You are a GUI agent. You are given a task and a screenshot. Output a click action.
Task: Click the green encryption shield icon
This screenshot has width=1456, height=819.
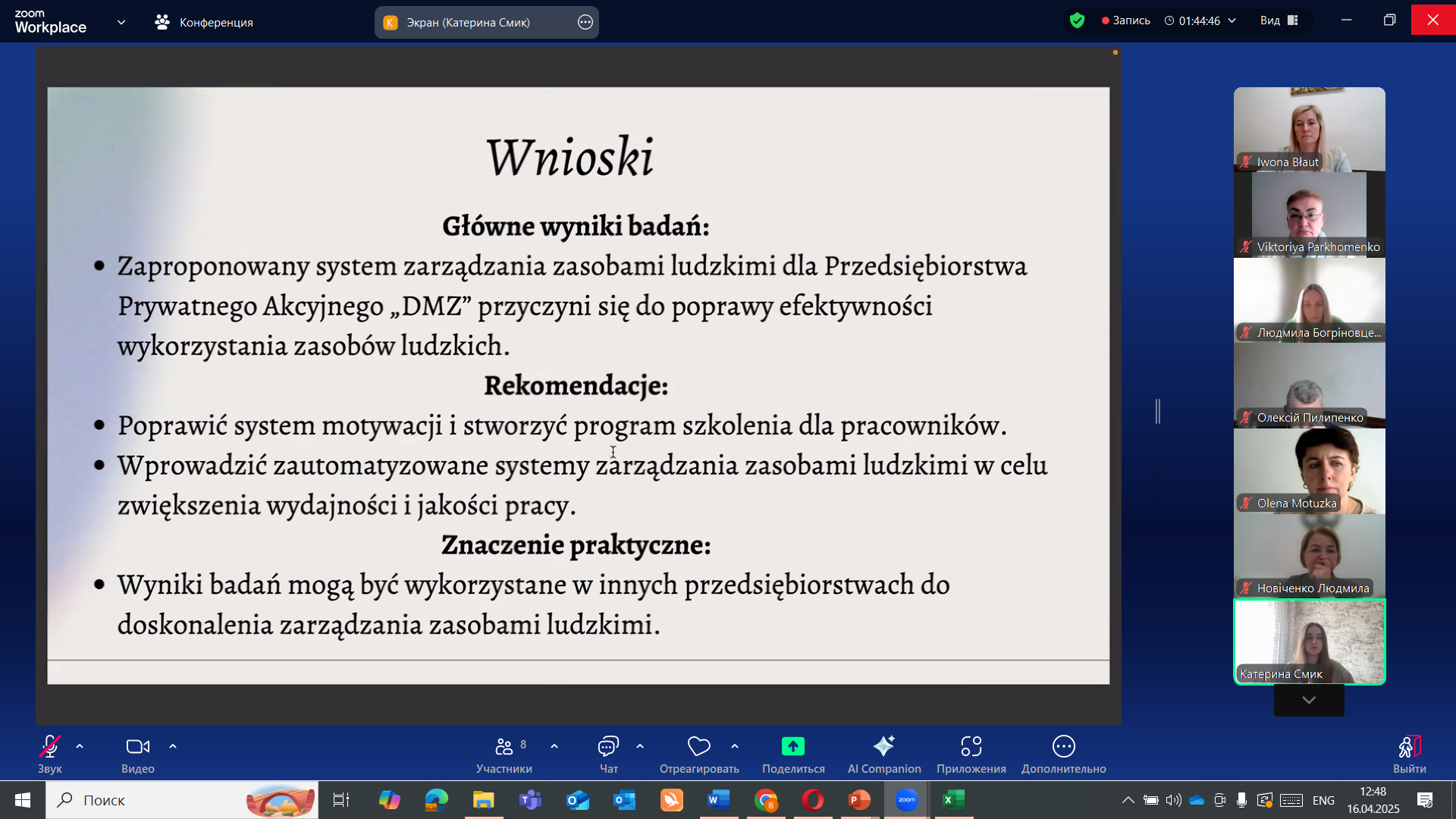(x=1077, y=20)
